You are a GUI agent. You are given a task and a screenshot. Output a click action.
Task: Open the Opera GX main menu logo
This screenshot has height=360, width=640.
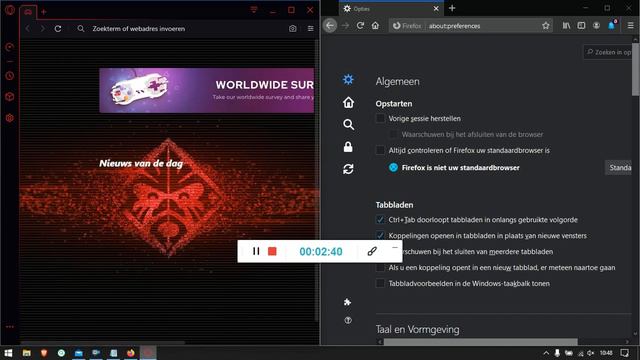(x=10, y=9)
